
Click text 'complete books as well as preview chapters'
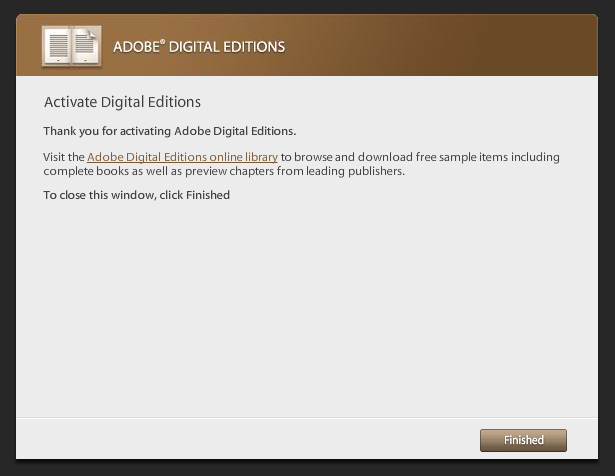[159, 171]
